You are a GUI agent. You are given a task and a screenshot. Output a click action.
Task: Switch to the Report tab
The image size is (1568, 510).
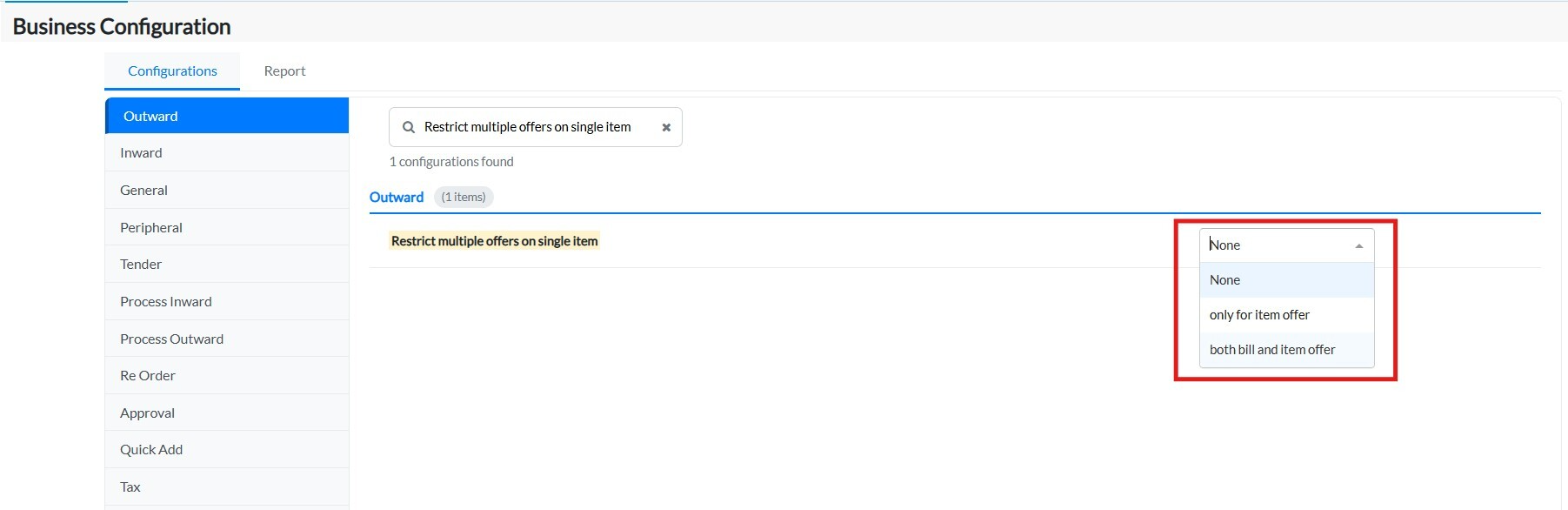[x=284, y=71]
